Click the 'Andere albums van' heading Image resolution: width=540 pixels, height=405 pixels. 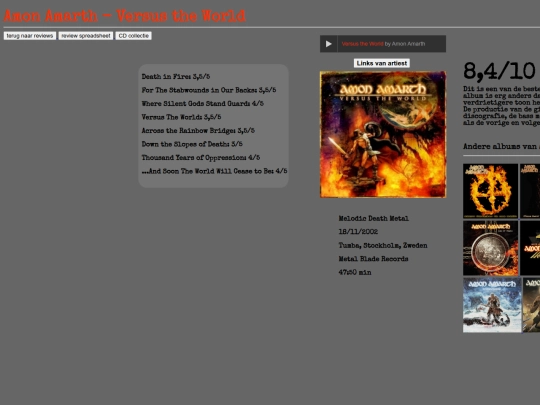tap(501, 146)
